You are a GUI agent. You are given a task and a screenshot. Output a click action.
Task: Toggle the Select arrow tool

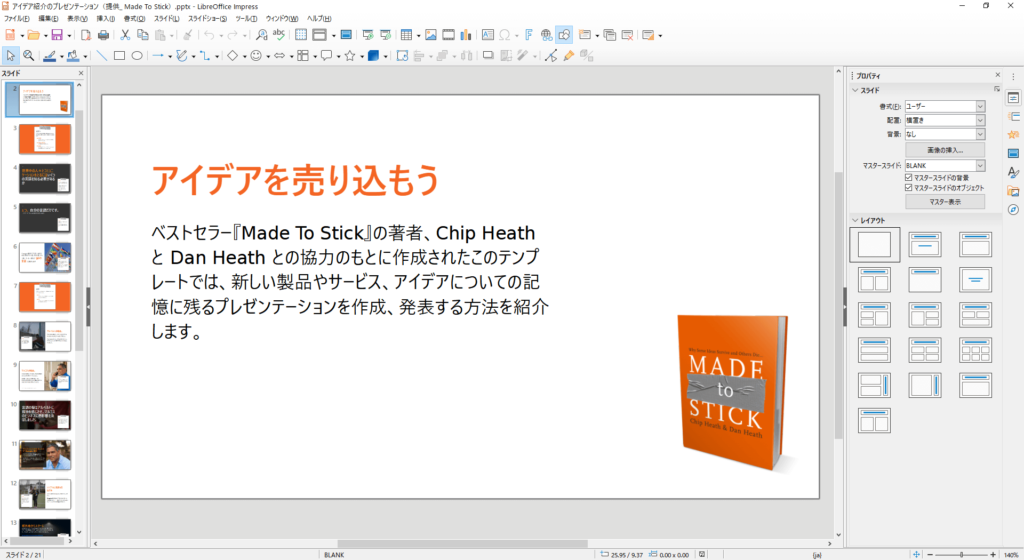click(11, 55)
